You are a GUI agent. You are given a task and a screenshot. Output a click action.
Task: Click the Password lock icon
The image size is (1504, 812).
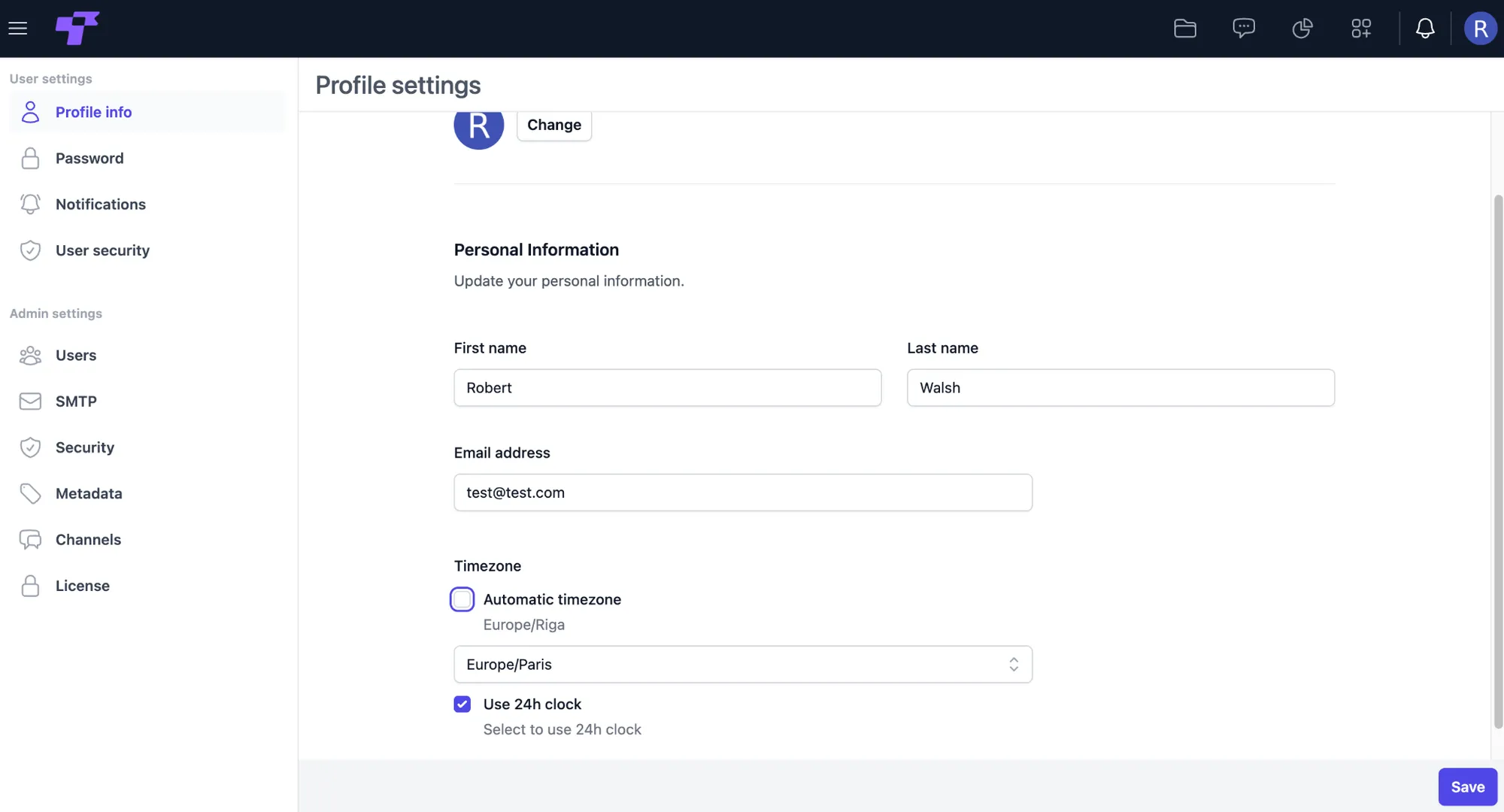tap(30, 158)
